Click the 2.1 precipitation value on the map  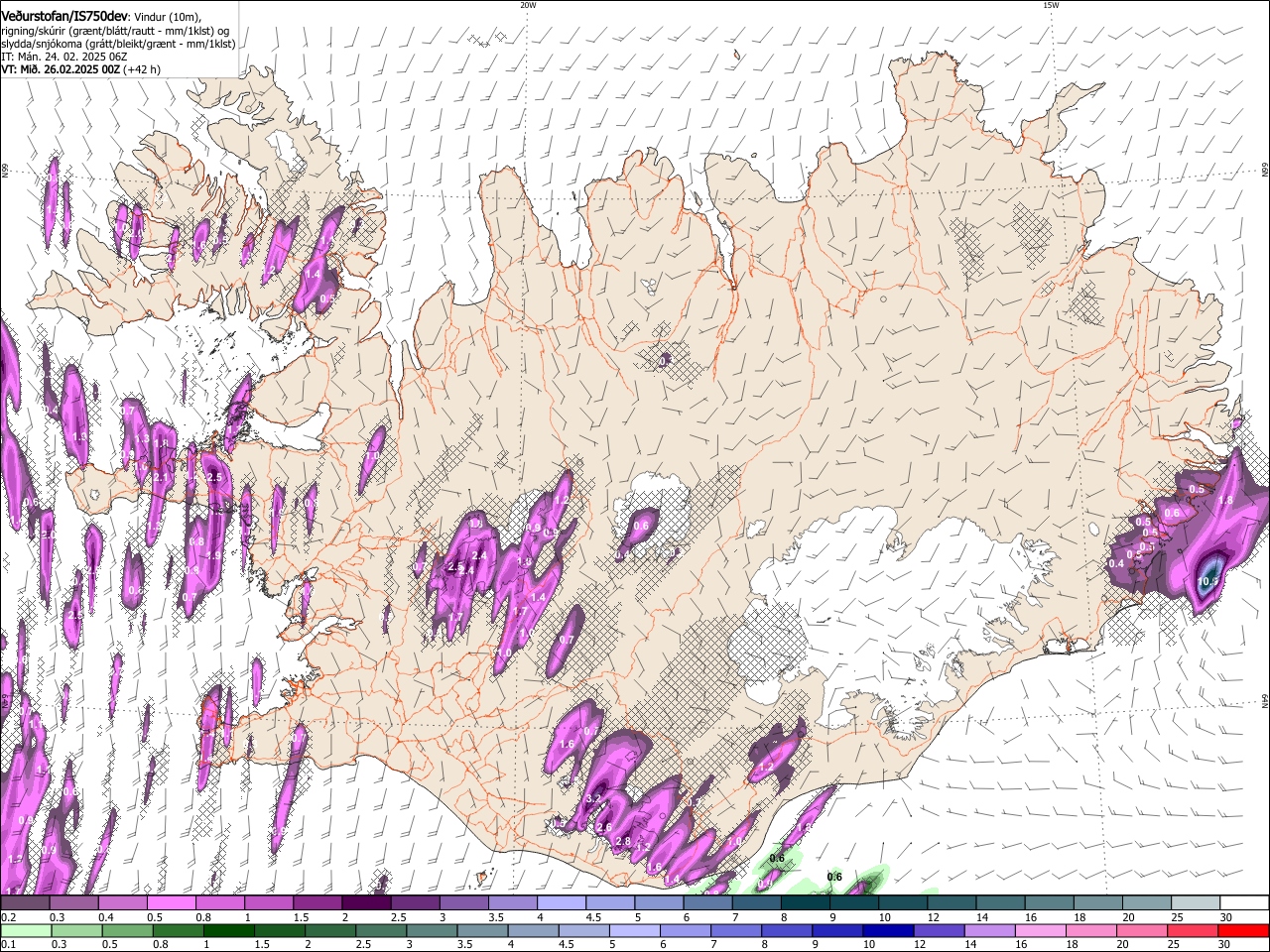161,478
